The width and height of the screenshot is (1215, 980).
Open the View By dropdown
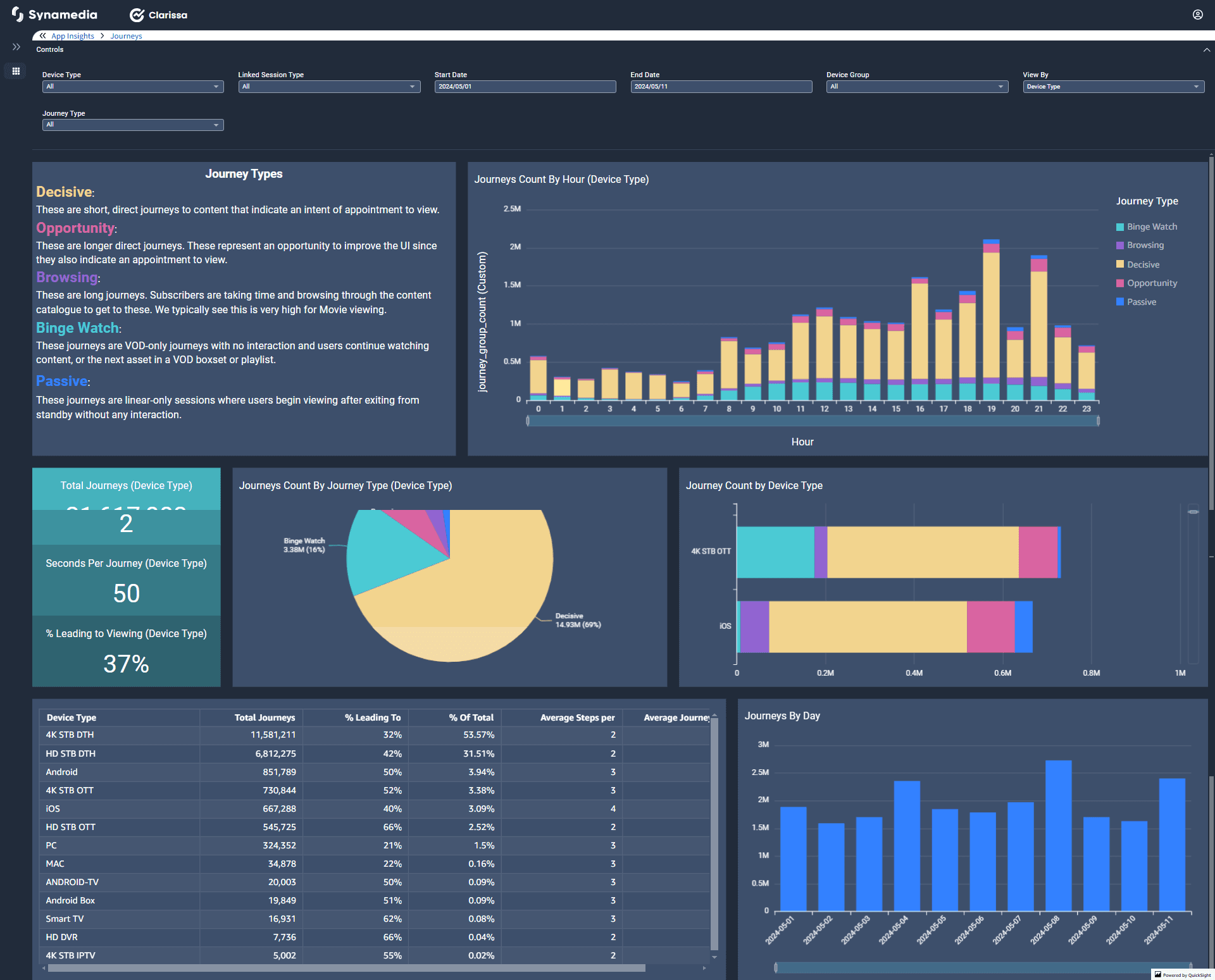pyautogui.click(x=1112, y=87)
